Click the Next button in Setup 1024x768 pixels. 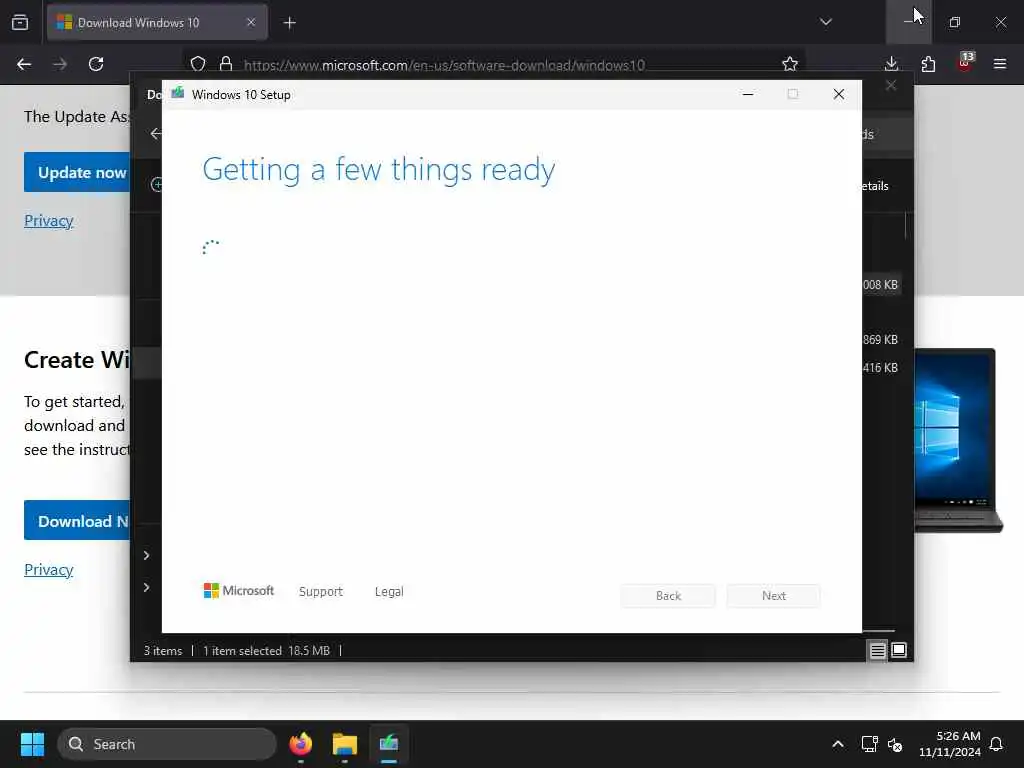(774, 596)
